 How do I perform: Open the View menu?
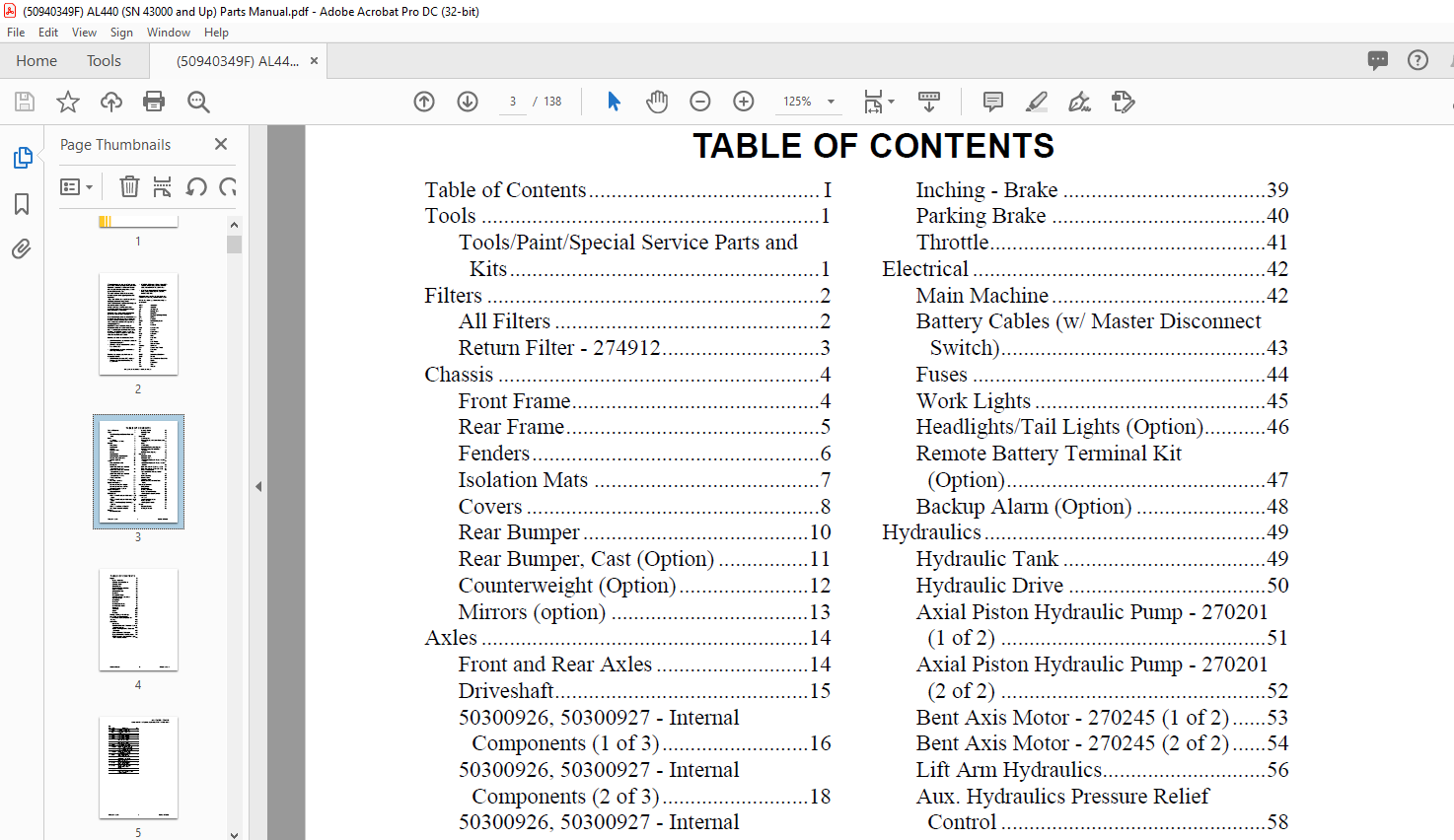pos(84,33)
